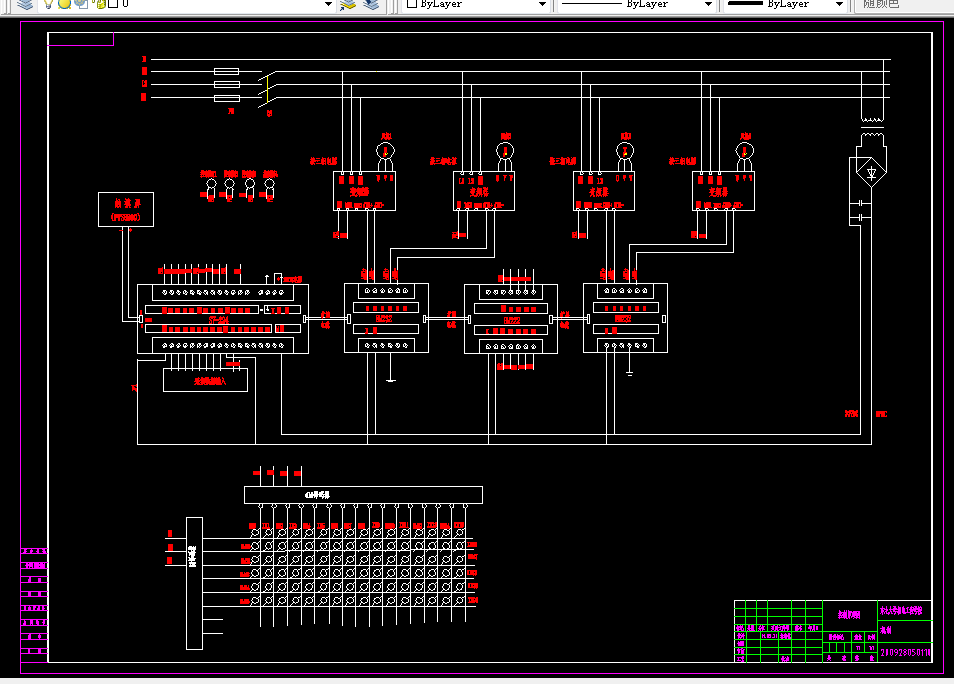The width and height of the screenshot is (954, 684).
Task: Toggle the layer lock padlock icon
Action: 99,4
